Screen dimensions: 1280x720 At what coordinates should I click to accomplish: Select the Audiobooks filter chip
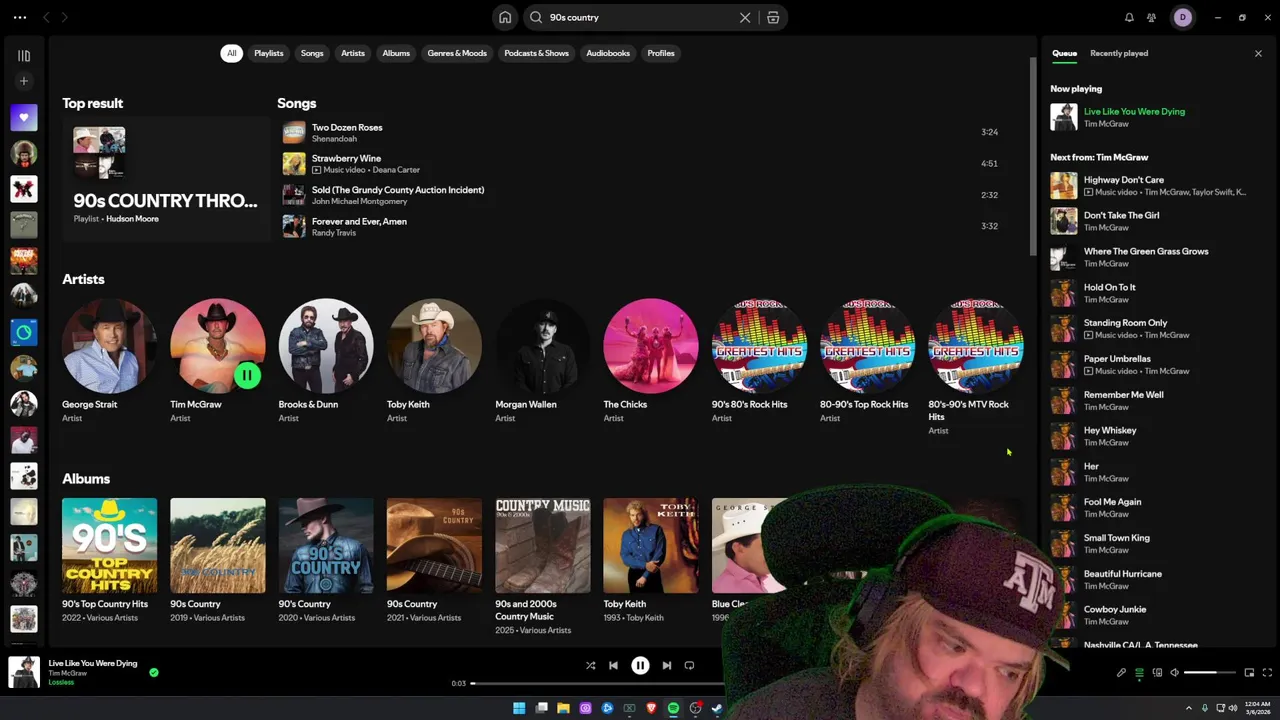tap(608, 53)
